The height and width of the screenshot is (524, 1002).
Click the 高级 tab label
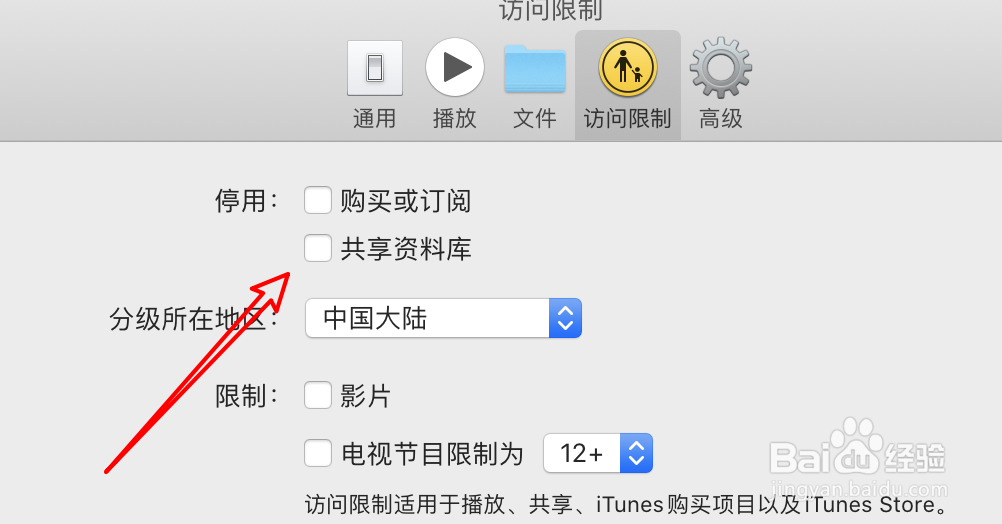tap(721, 119)
